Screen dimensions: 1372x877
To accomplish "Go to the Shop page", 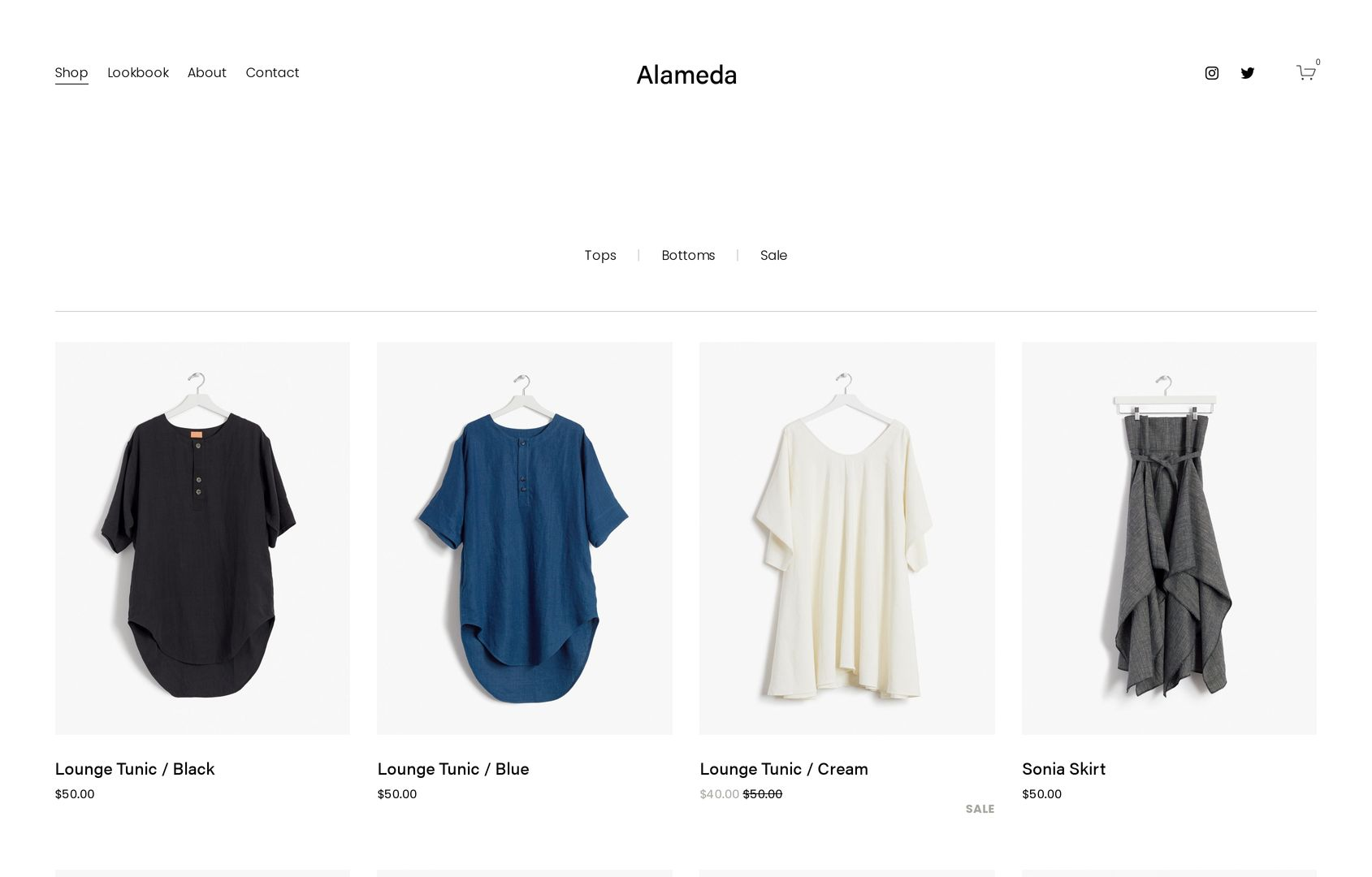I will [71, 72].
